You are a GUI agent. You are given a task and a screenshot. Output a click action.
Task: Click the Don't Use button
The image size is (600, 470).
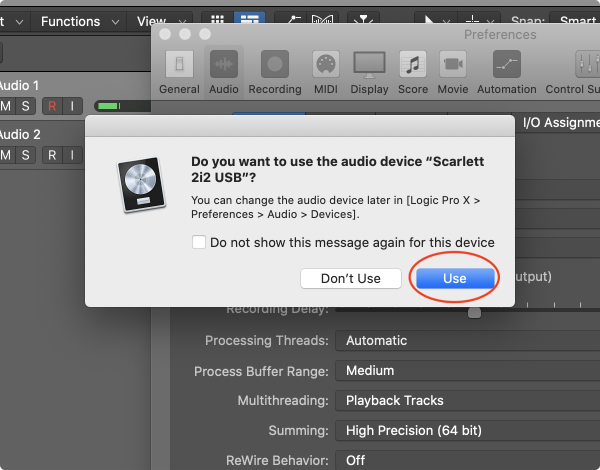coord(351,278)
